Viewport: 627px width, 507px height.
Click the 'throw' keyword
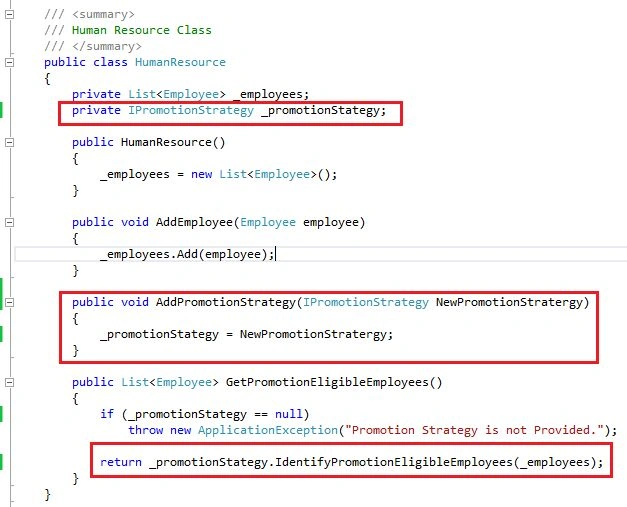(x=146, y=430)
